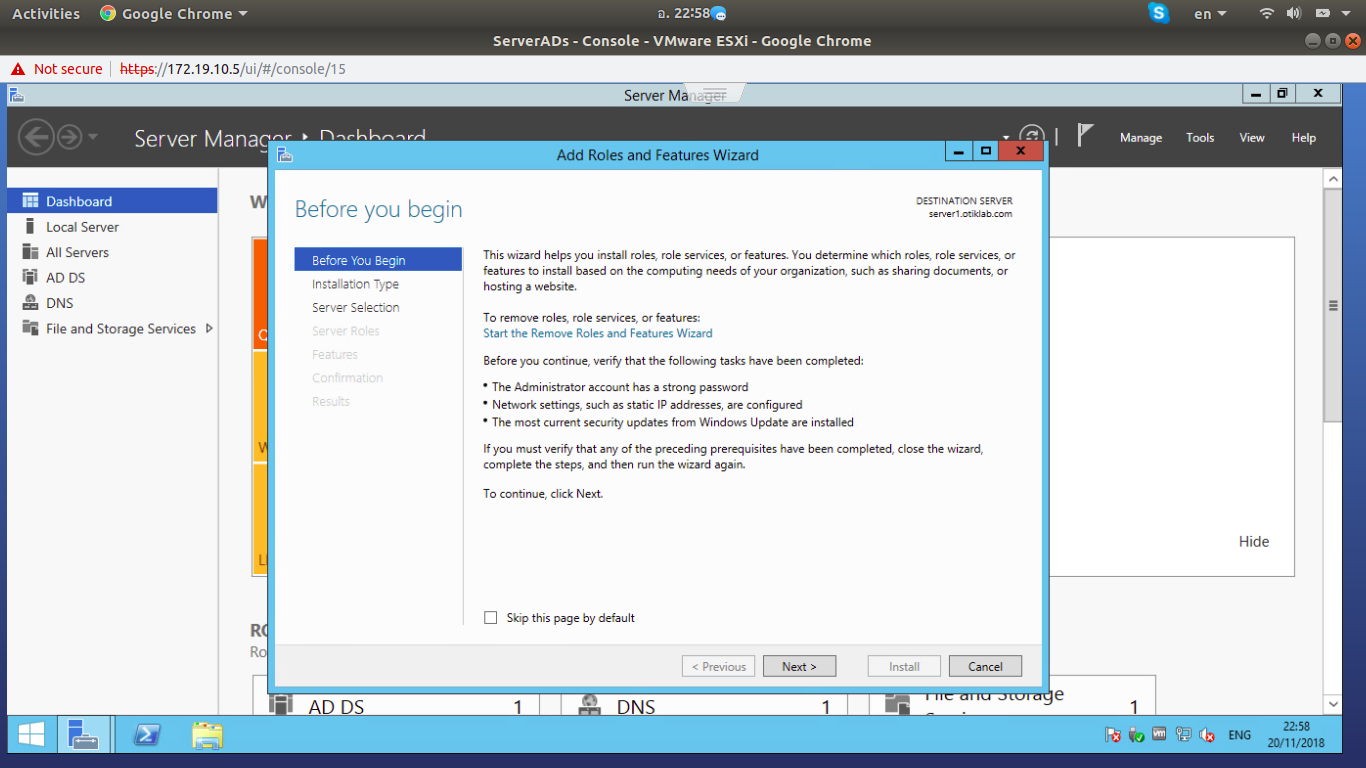Open the GNOME Activities overview
1366x768 pixels.
[x=46, y=14]
